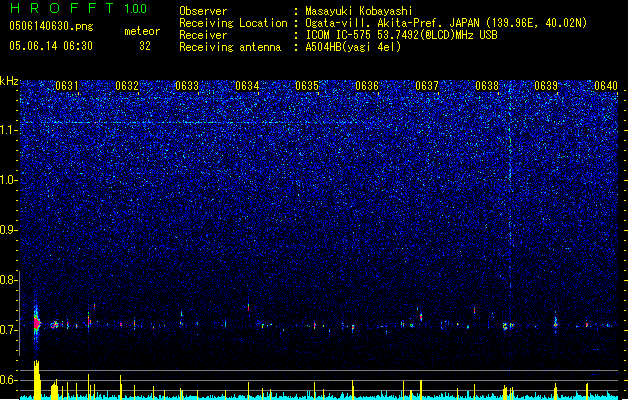Click the kHz axis unit label

[9, 81]
